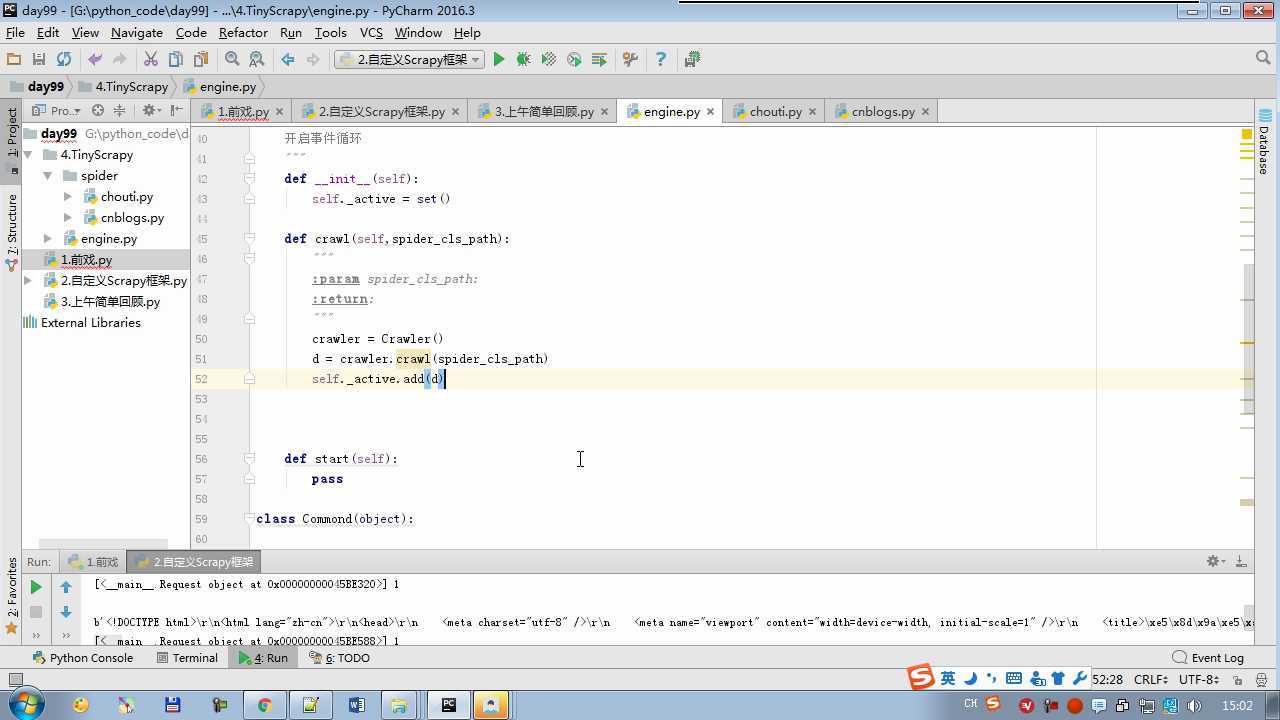1280x720 pixels.
Task: Paste from clipboard toolbar icon
Action: (201, 60)
